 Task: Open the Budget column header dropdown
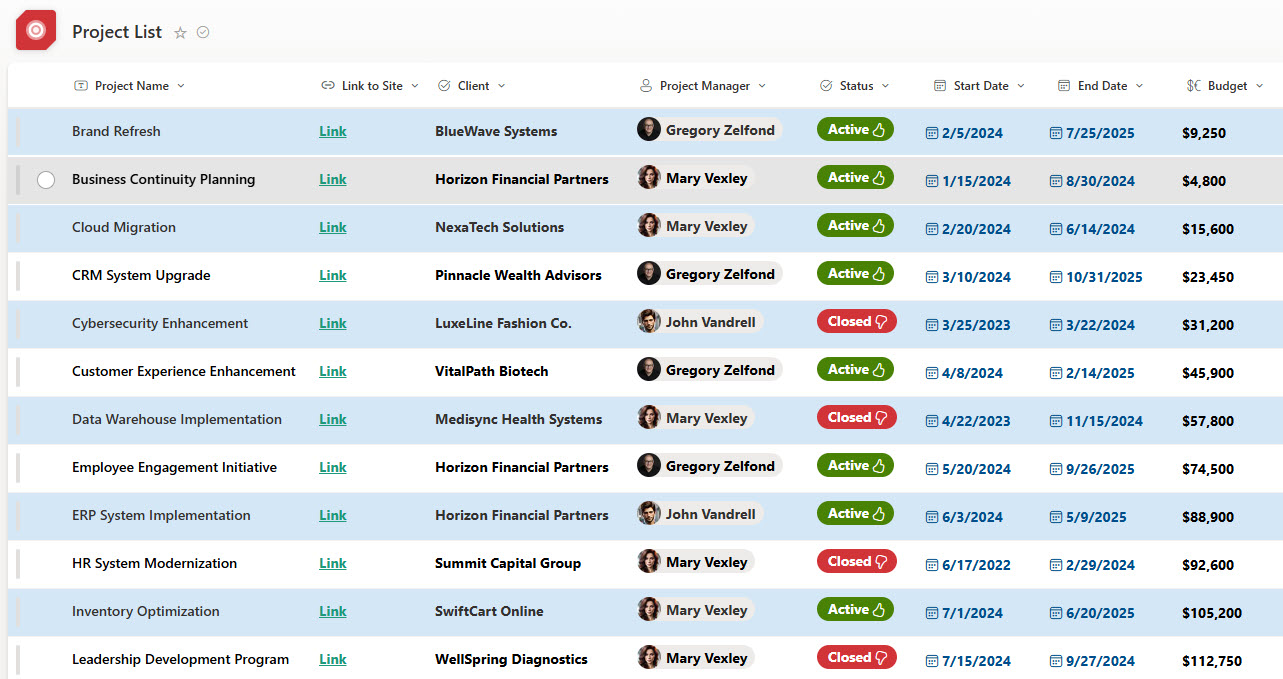tap(1259, 86)
